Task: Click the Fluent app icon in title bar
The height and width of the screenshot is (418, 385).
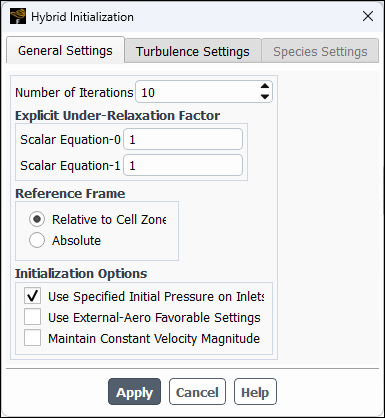Action: pyautogui.click(x=18, y=16)
